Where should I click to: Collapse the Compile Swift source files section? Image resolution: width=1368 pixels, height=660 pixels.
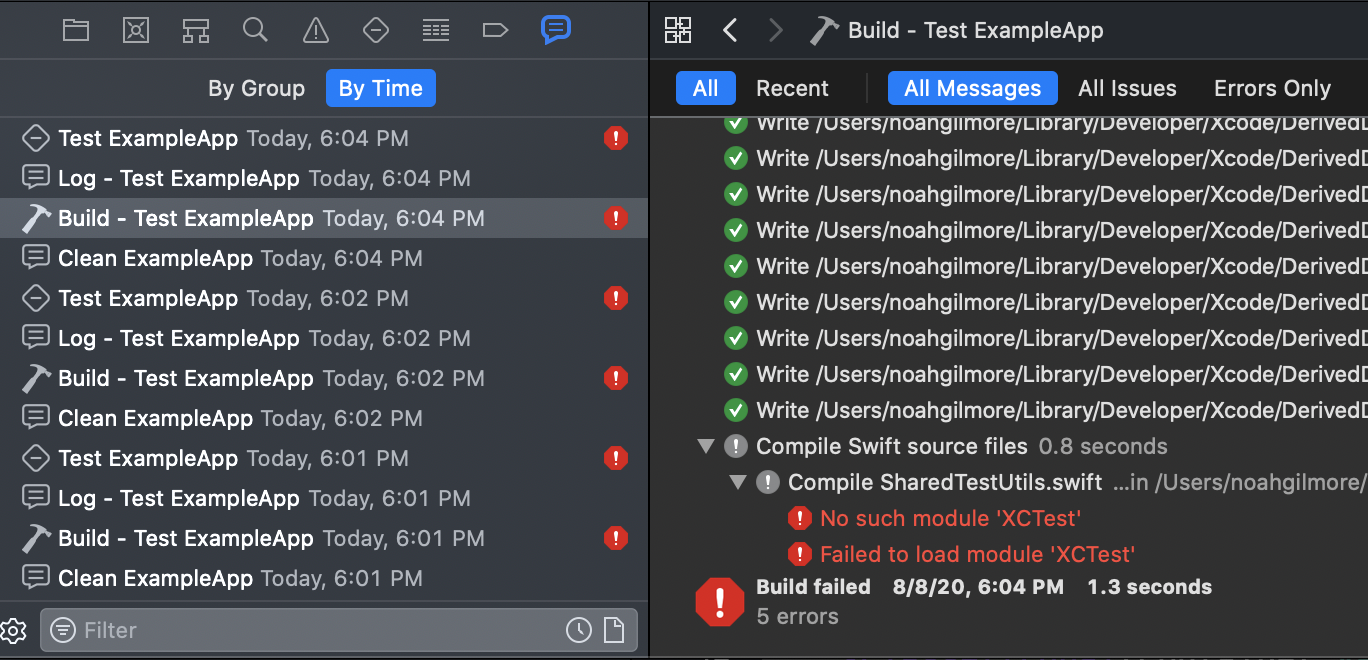click(706, 446)
